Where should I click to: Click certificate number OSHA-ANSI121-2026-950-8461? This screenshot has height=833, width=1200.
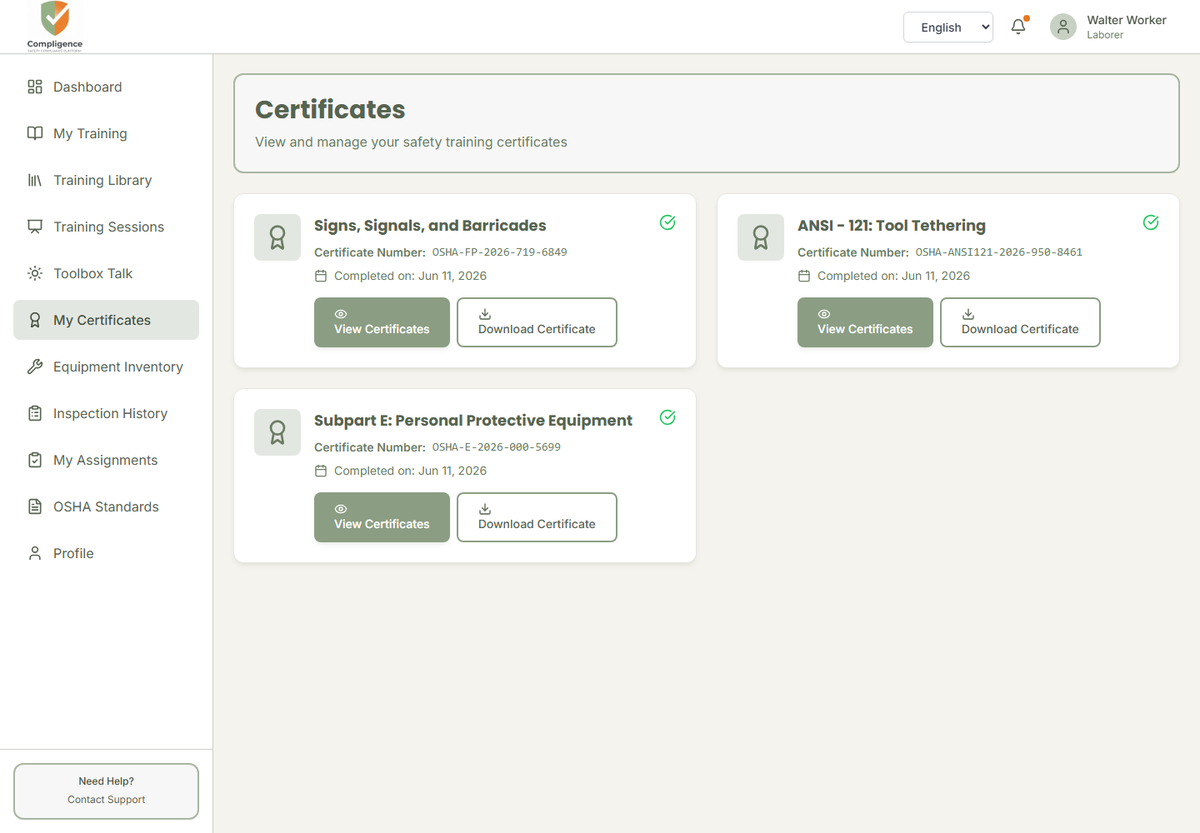click(999, 252)
